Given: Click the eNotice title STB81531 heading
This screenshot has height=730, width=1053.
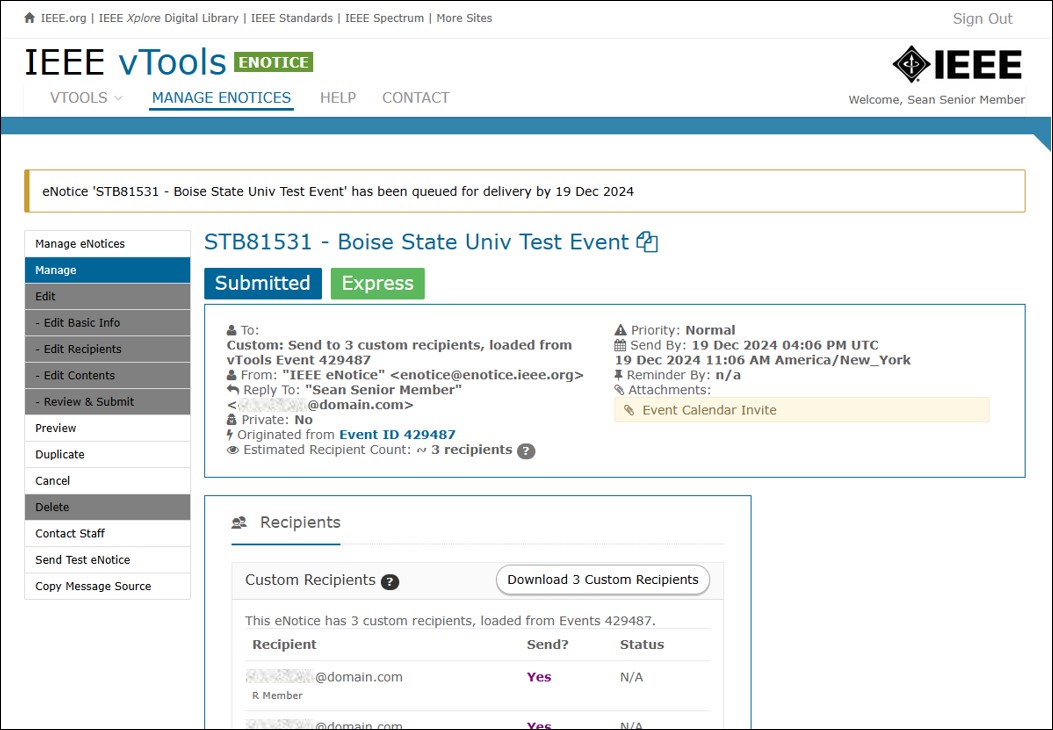Looking at the screenshot, I should [416, 242].
